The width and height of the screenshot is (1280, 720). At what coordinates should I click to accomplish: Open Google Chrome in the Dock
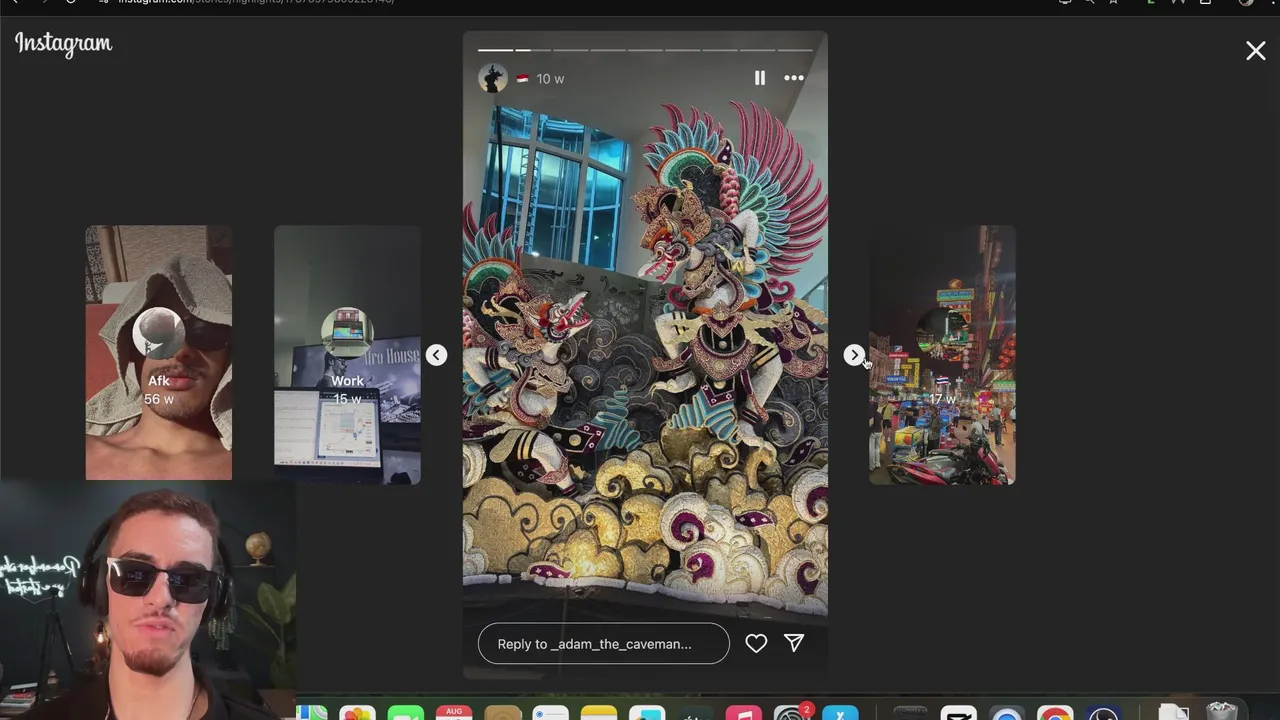pos(1055,713)
